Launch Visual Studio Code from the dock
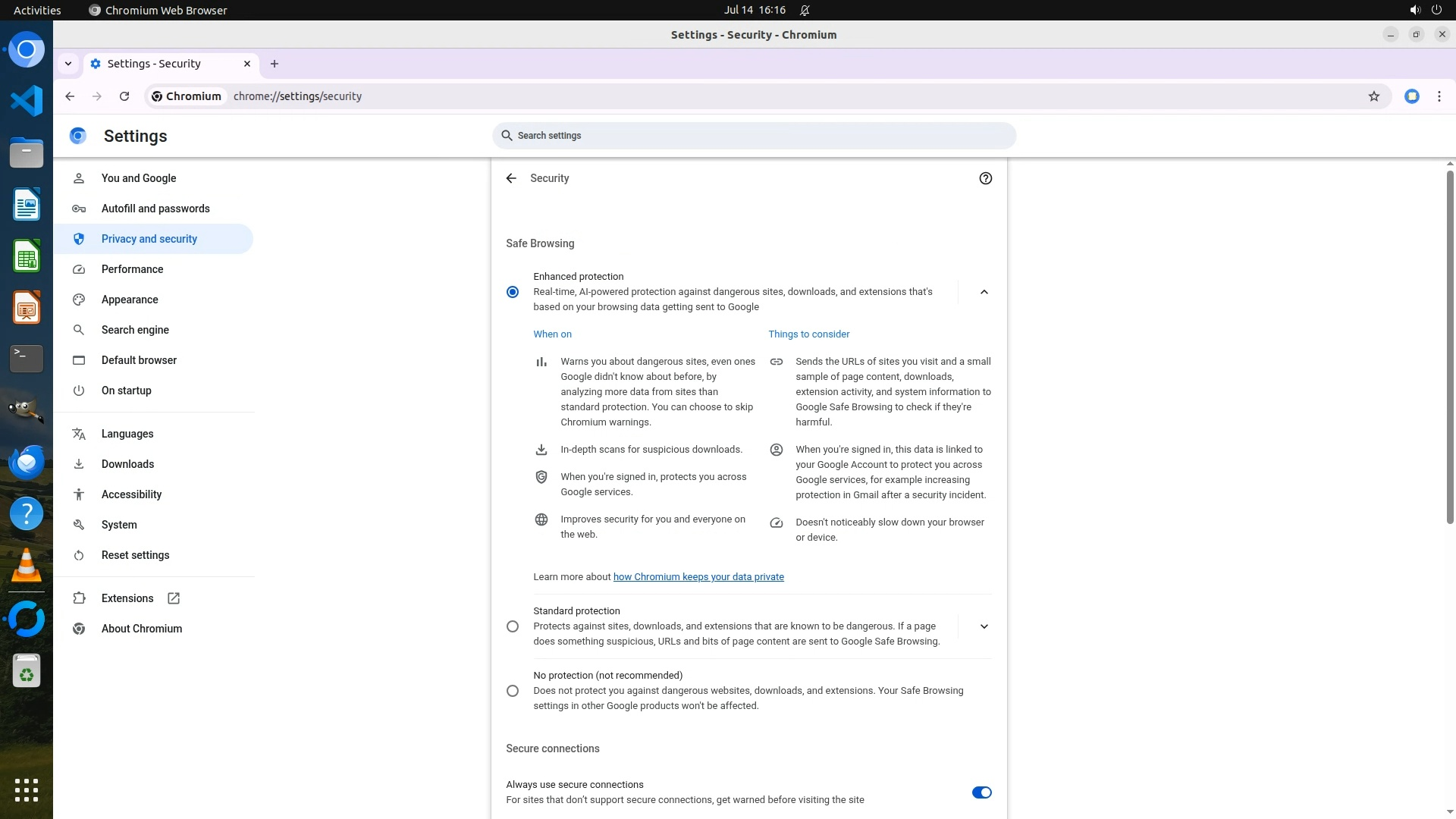 pos(27,101)
